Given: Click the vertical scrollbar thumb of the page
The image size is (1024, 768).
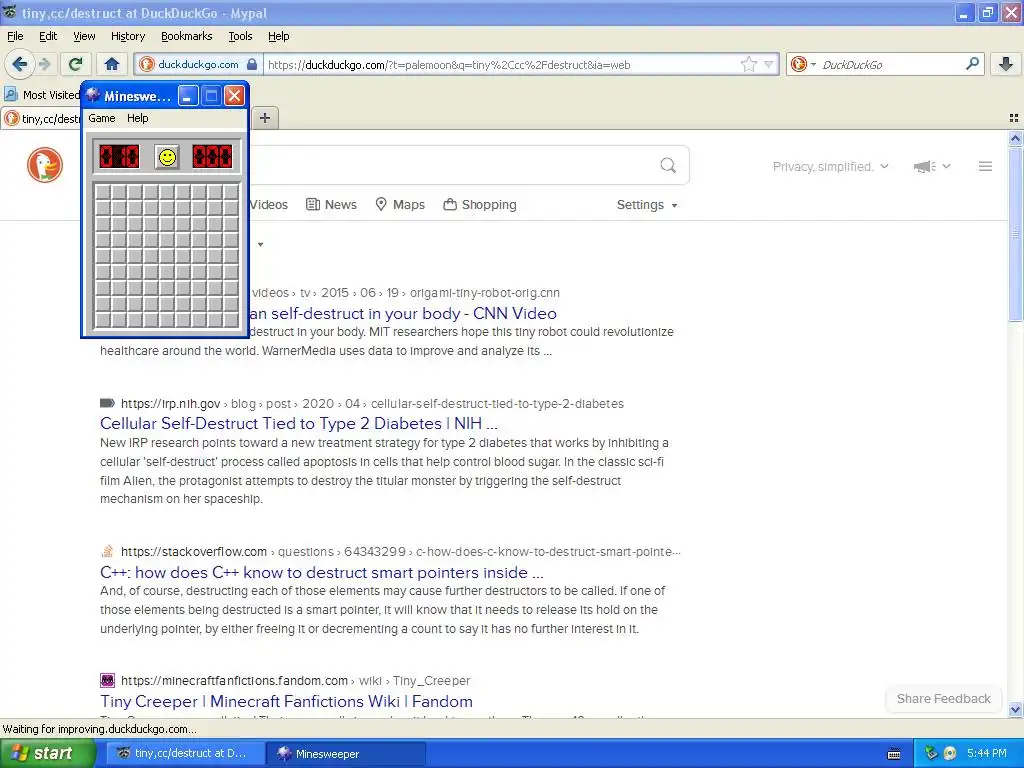Looking at the screenshot, I should point(1015,234).
